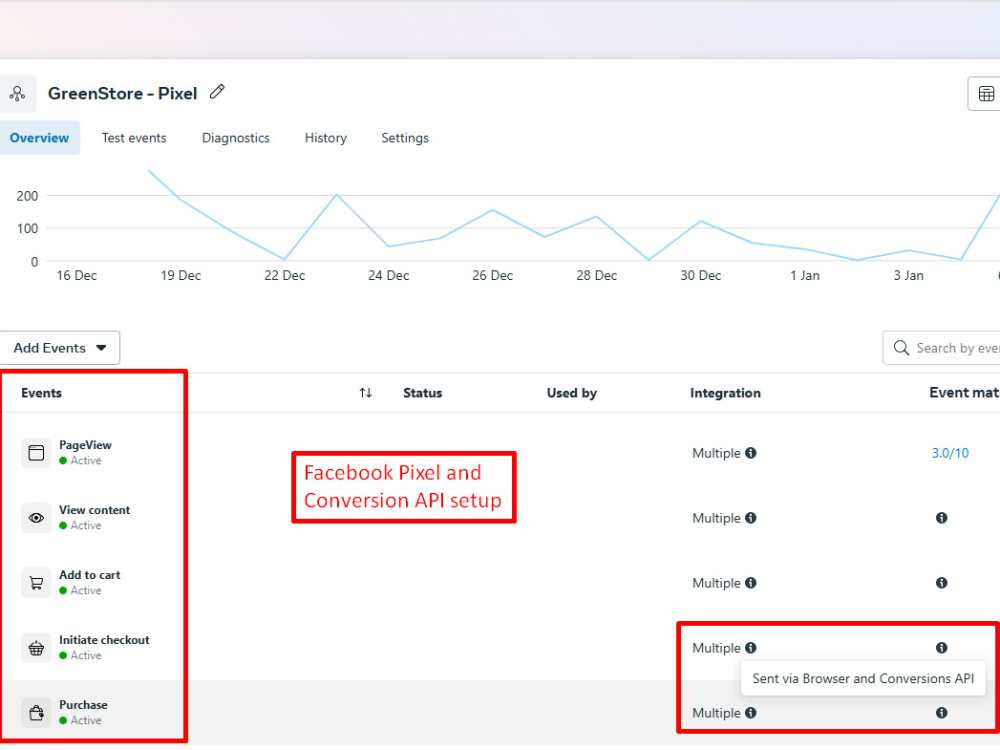Click the Integration column header

[725, 393]
